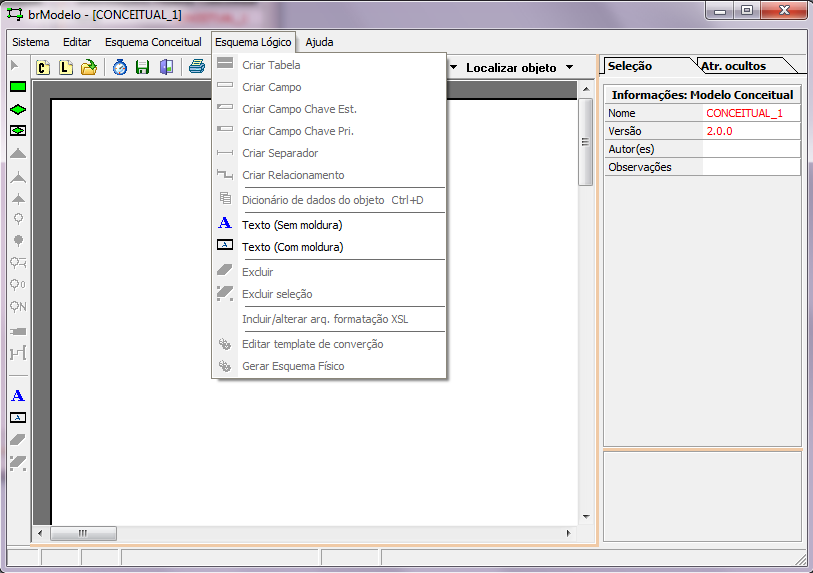The height and width of the screenshot is (573, 813).
Task: Select the green diamond relationship tool
Action: 17,109
